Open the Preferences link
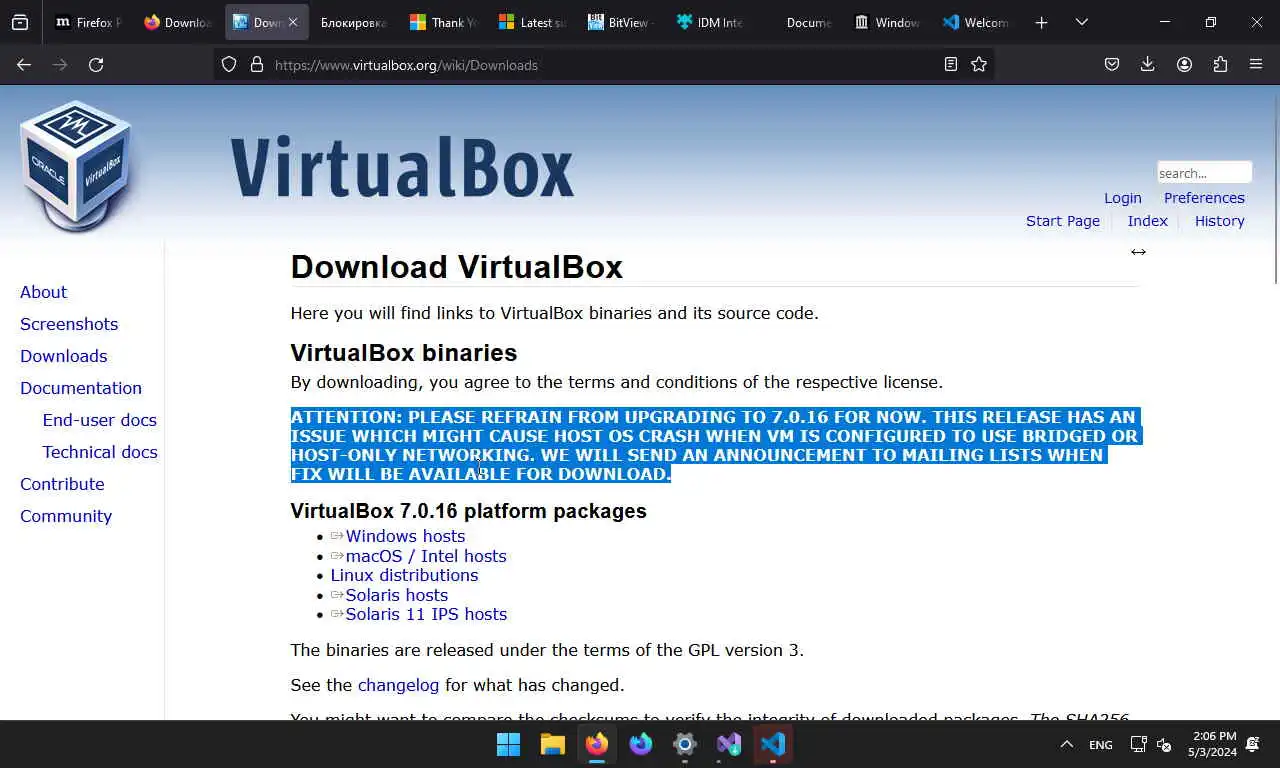 1204,198
